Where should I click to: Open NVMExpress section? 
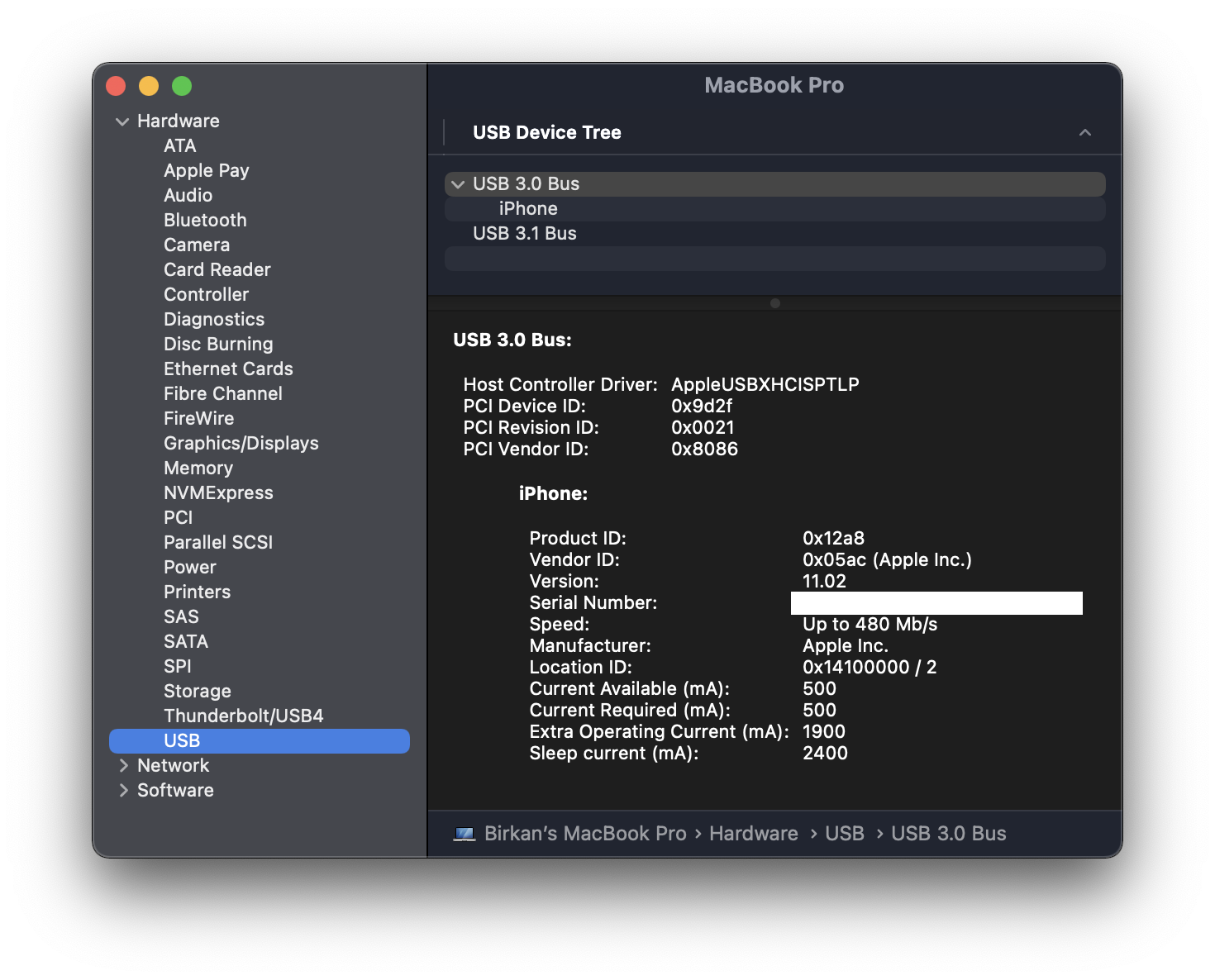(x=218, y=492)
